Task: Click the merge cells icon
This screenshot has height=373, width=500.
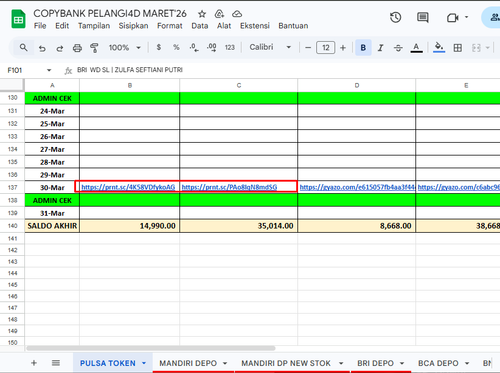Action: click(476, 48)
